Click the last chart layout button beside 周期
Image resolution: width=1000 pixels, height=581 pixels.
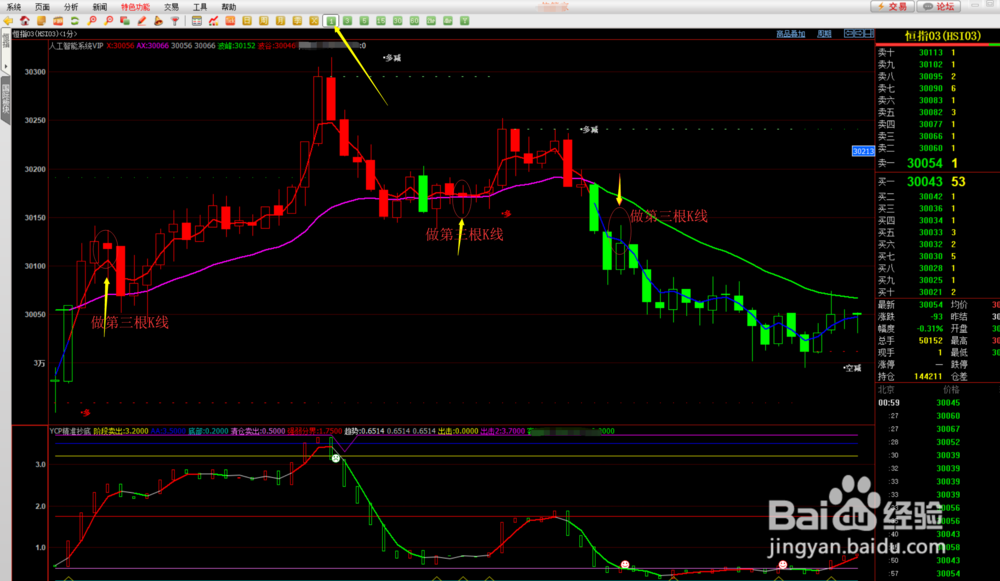pos(869,33)
